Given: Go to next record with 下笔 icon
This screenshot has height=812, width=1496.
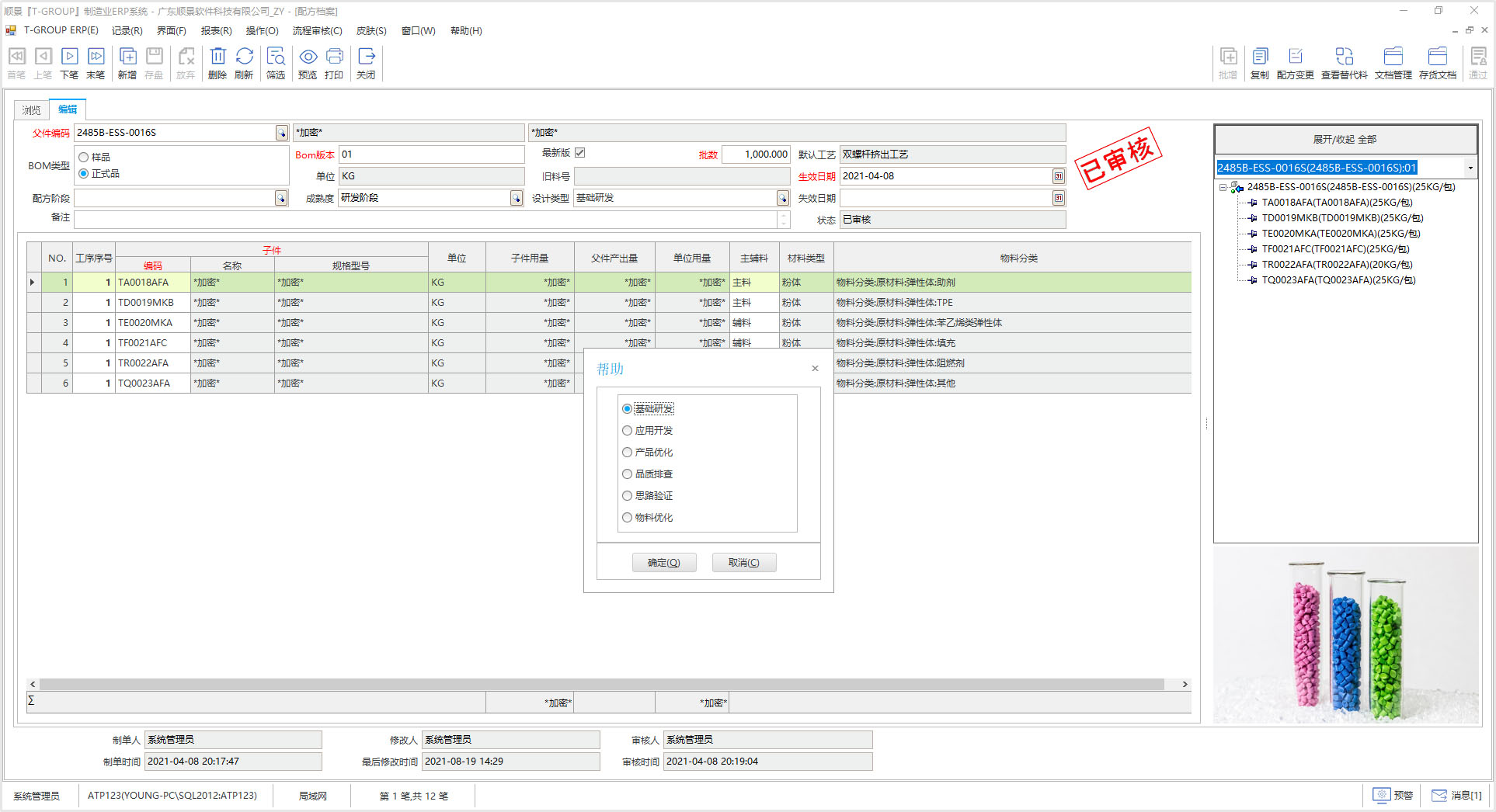Looking at the screenshot, I should (69, 62).
